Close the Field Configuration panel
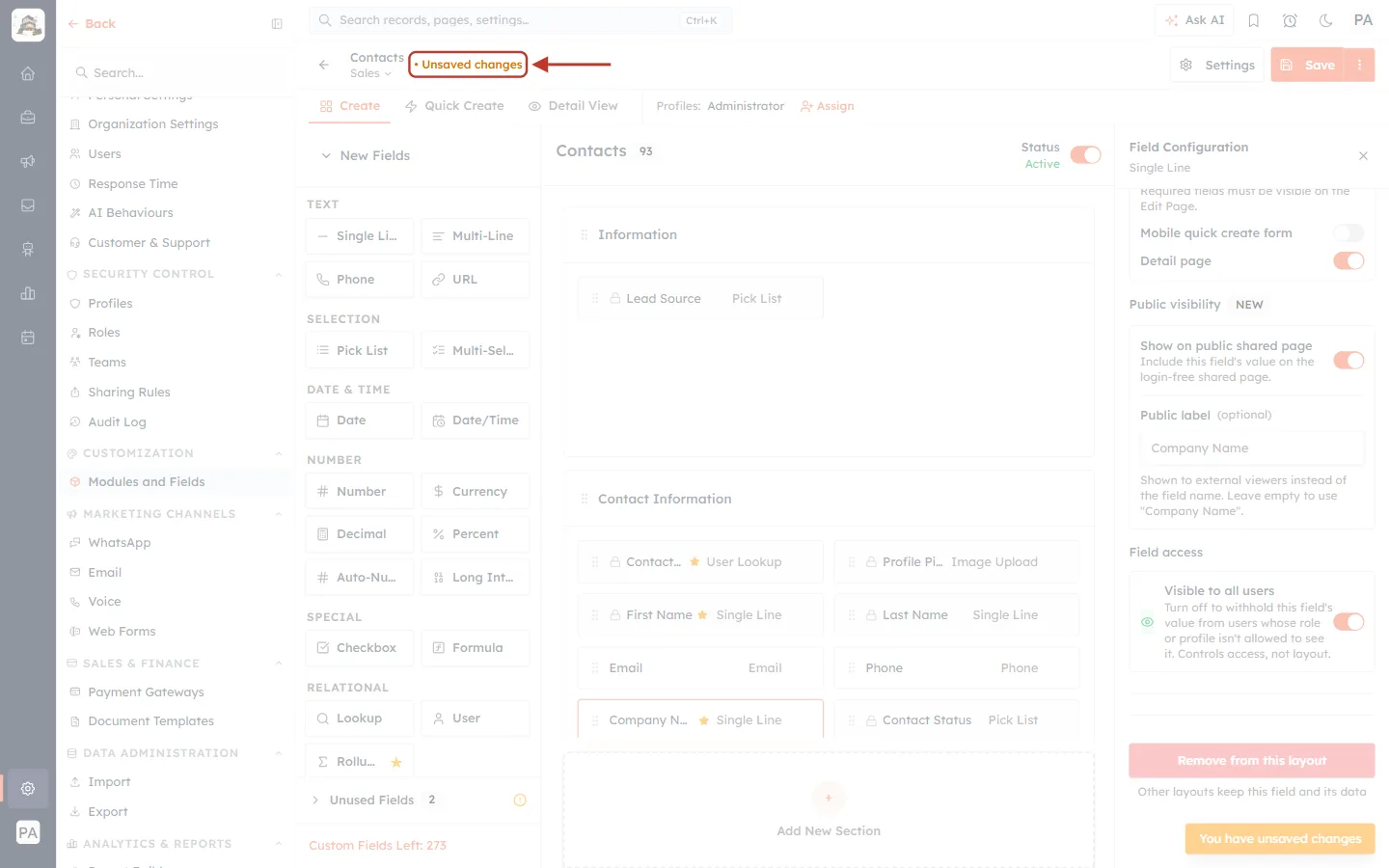1389x868 pixels. click(1363, 155)
